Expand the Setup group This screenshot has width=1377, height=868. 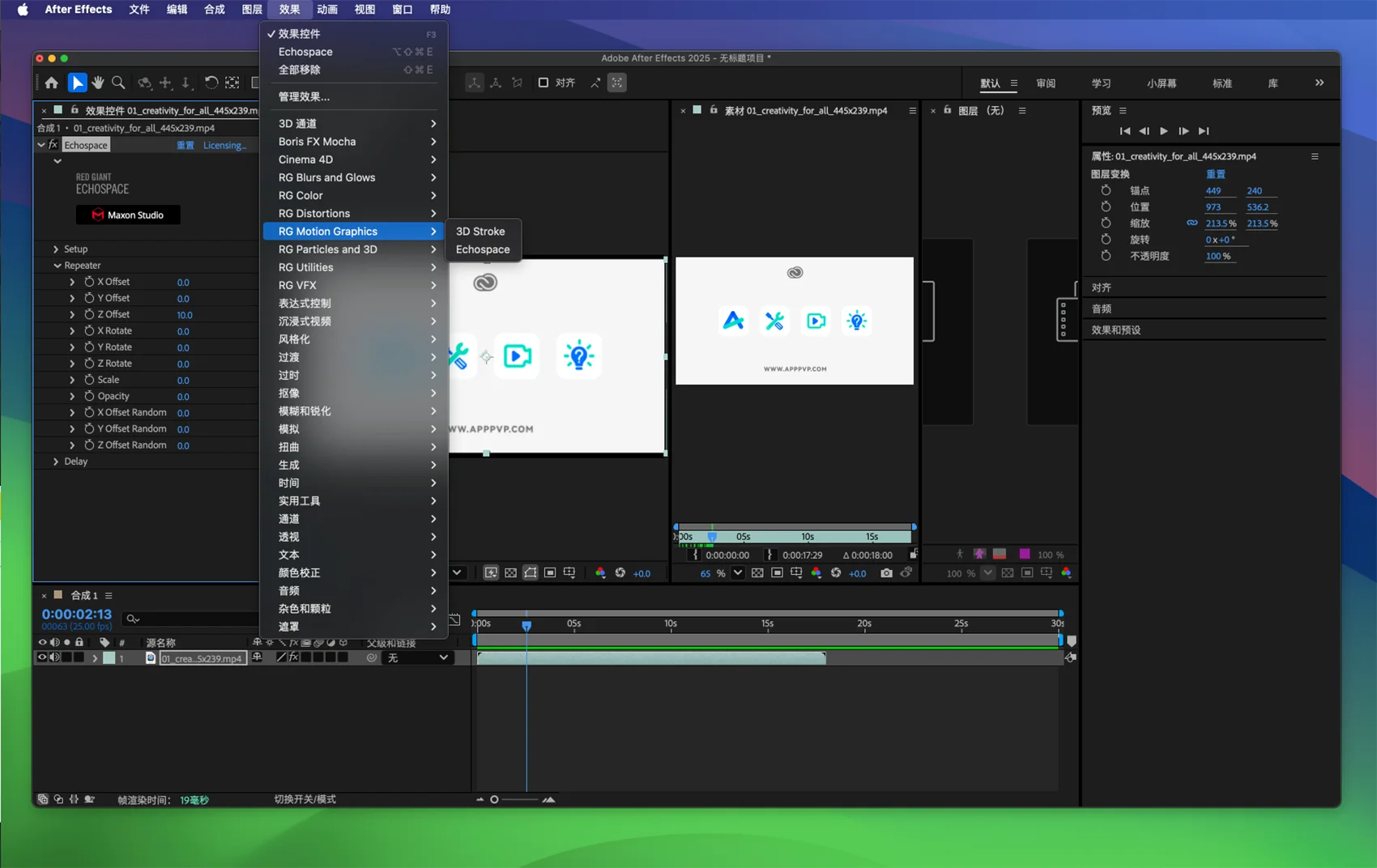tap(56, 249)
